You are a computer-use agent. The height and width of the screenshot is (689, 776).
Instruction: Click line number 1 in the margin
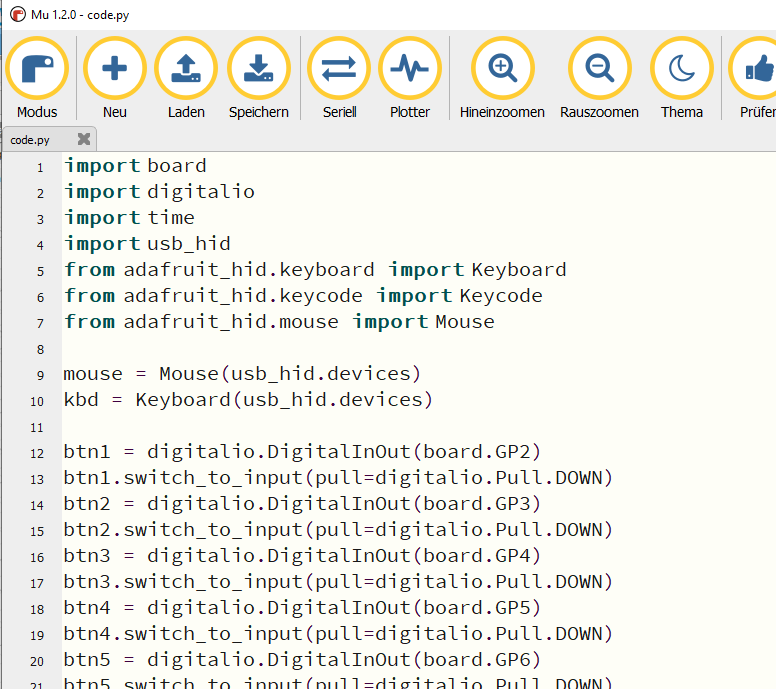tap(40, 168)
